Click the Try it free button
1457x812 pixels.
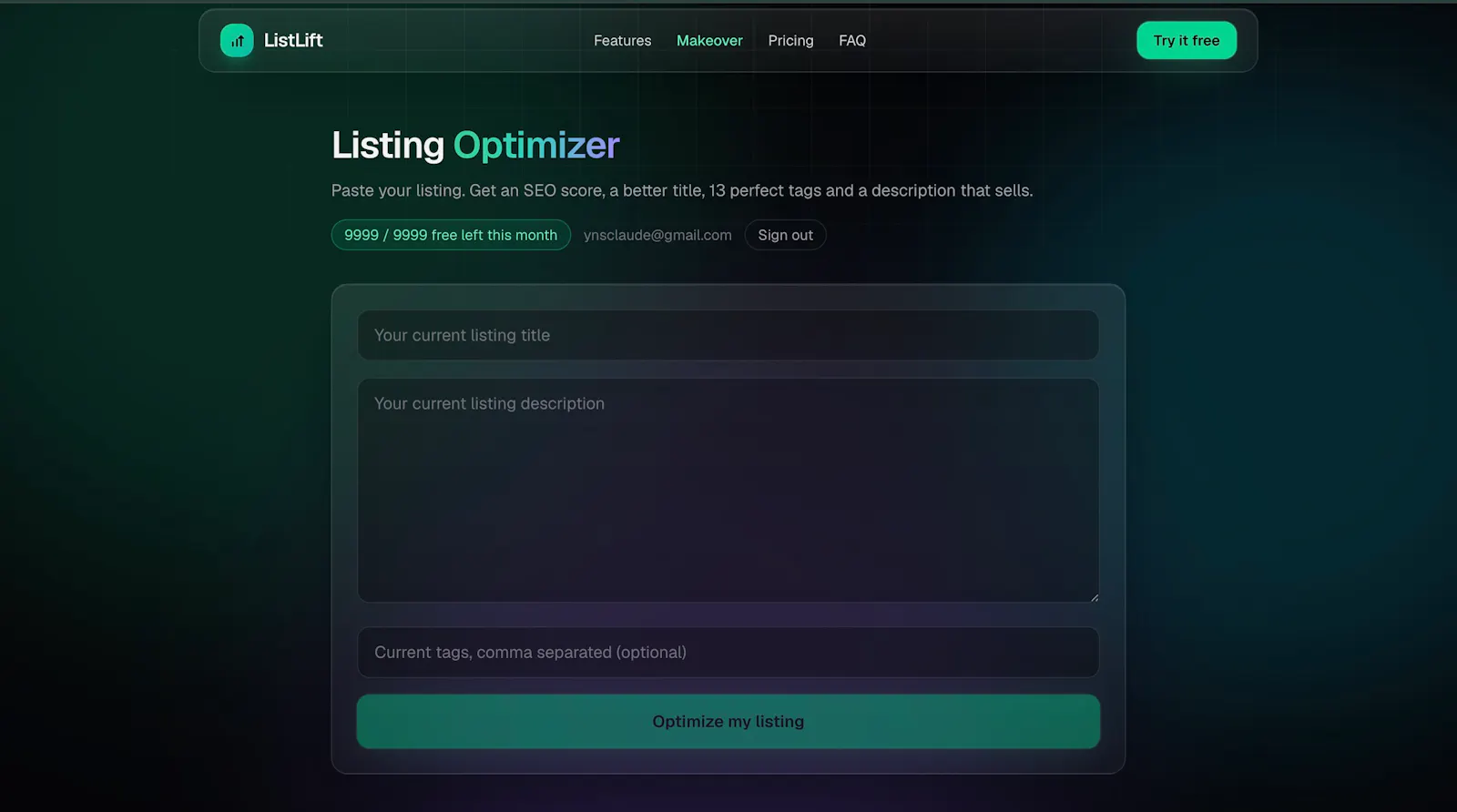click(1186, 40)
